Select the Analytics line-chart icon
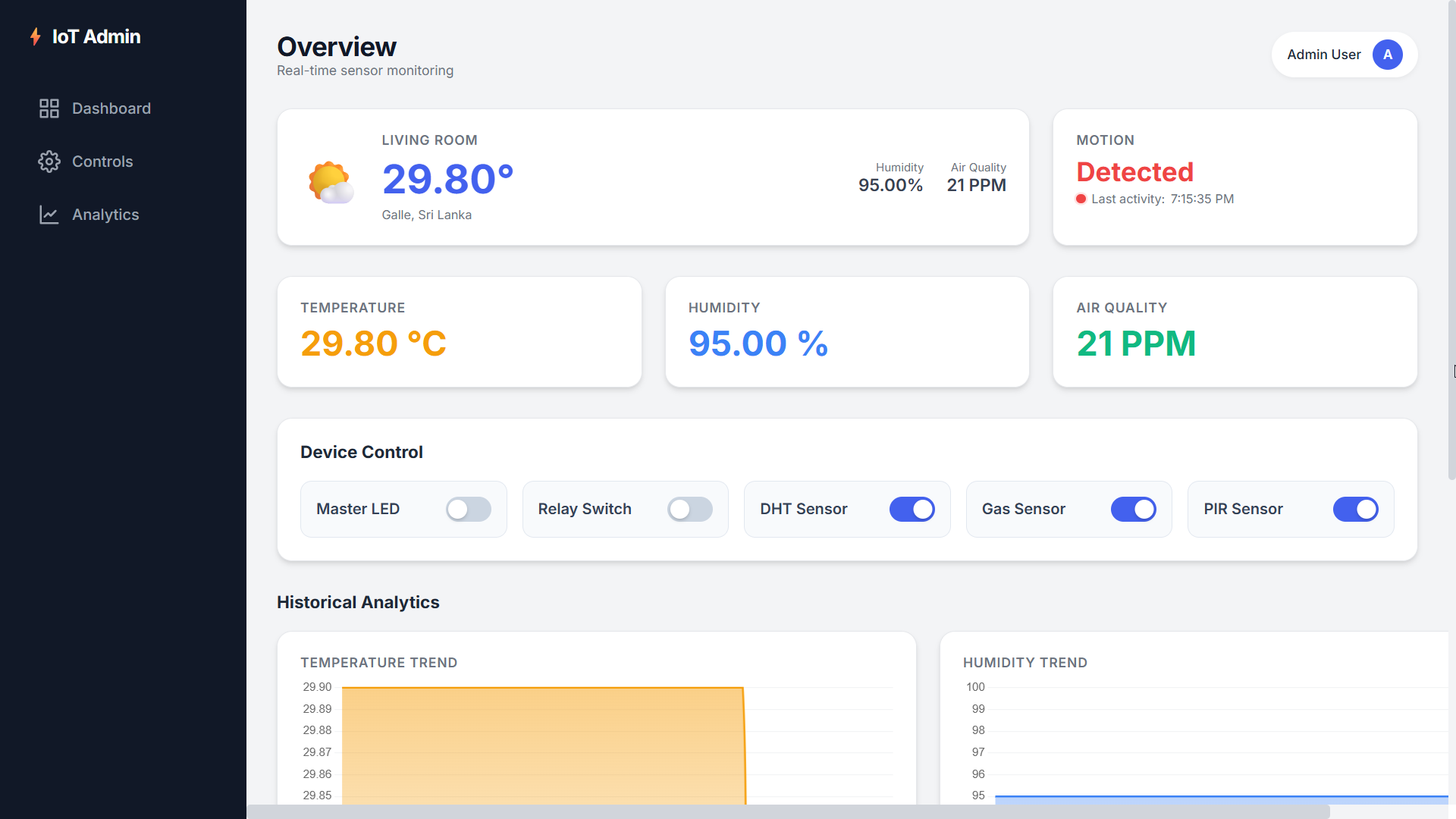The height and width of the screenshot is (819, 1456). pos(49,215)
